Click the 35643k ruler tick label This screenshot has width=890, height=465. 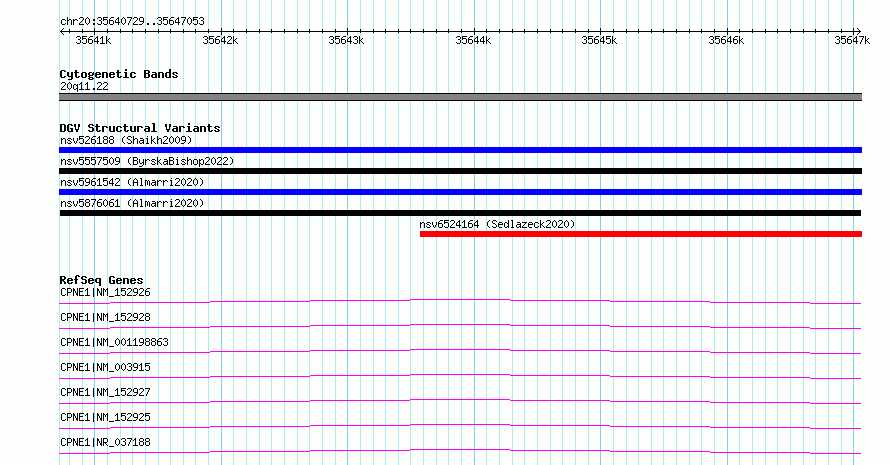[x=346, y=40]
